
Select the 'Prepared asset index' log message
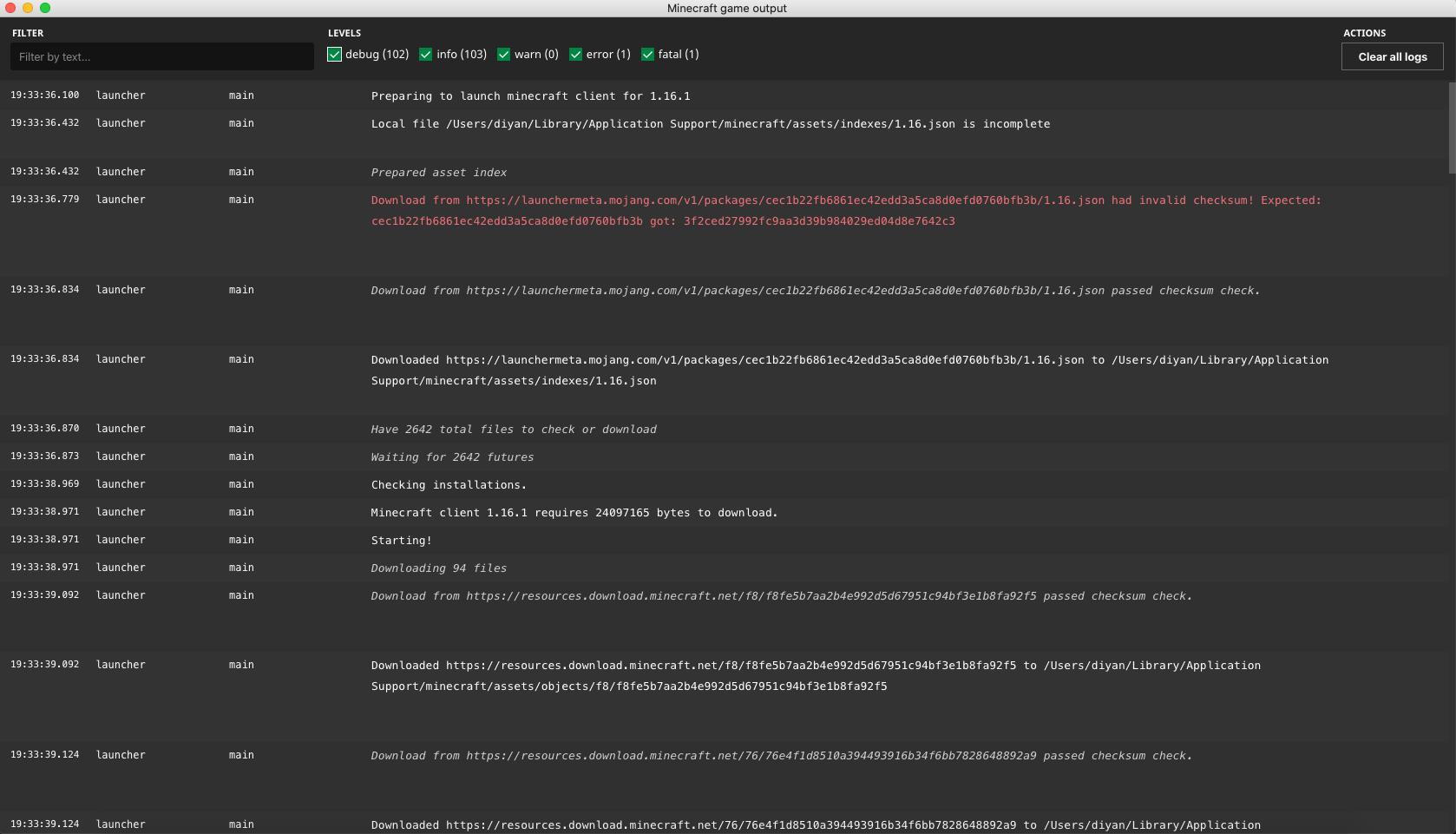[x=439, y=173]
